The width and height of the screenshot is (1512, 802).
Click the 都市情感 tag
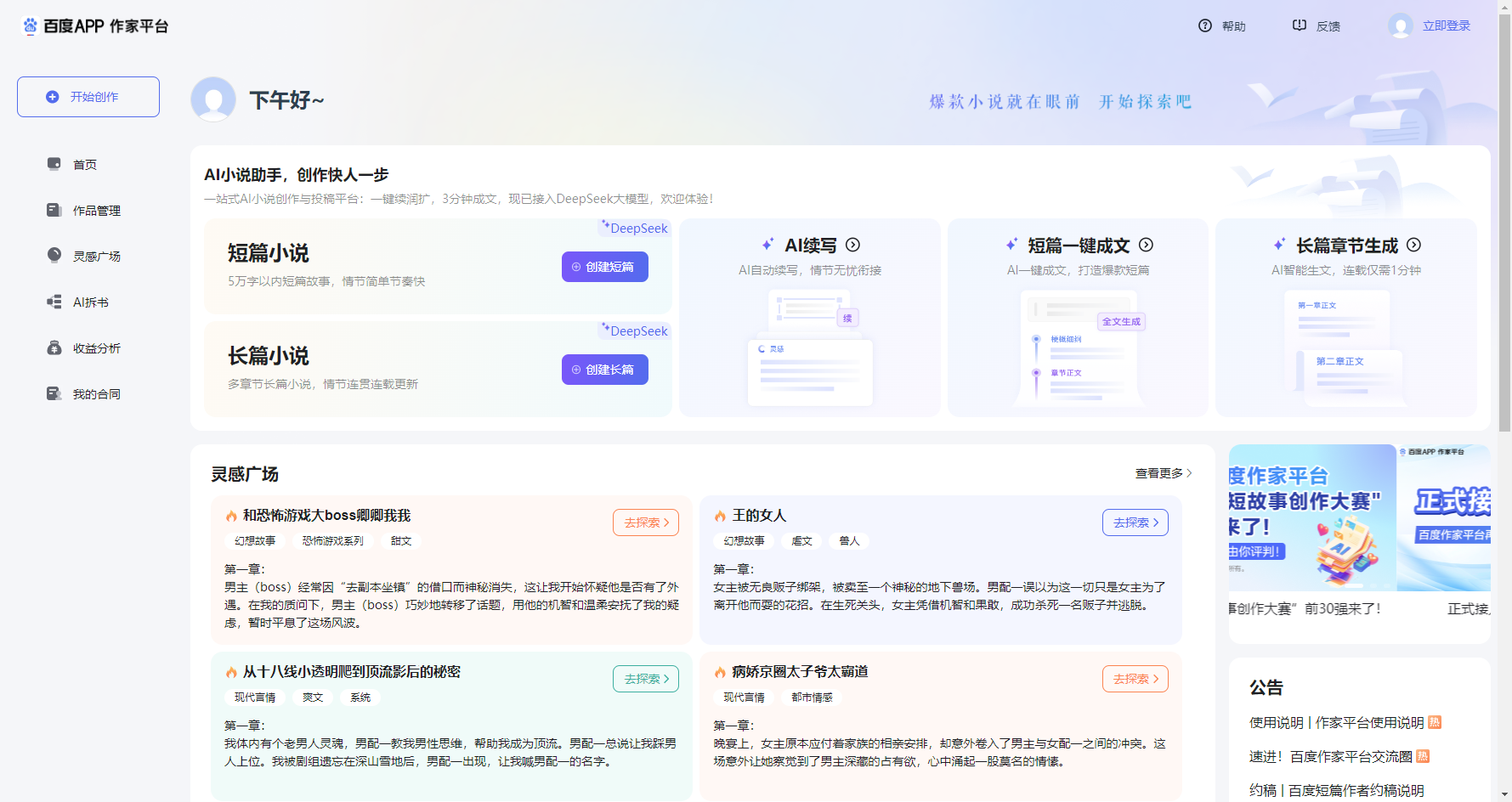click(x=812, y=698)
